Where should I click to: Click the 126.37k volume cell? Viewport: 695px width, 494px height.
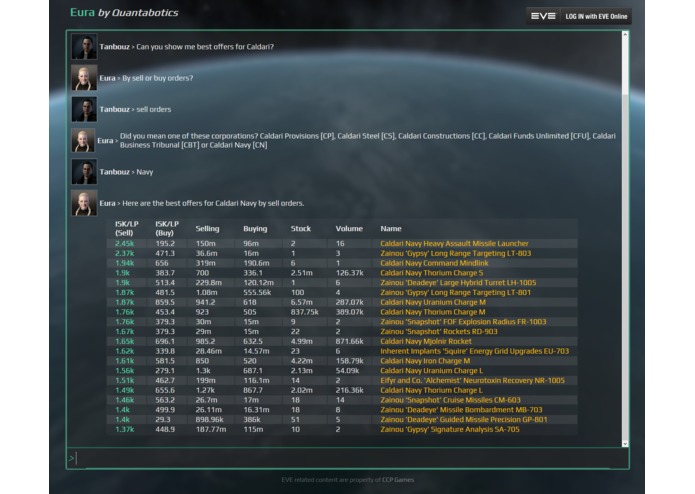pyautogui.click(x=349, y=273)
